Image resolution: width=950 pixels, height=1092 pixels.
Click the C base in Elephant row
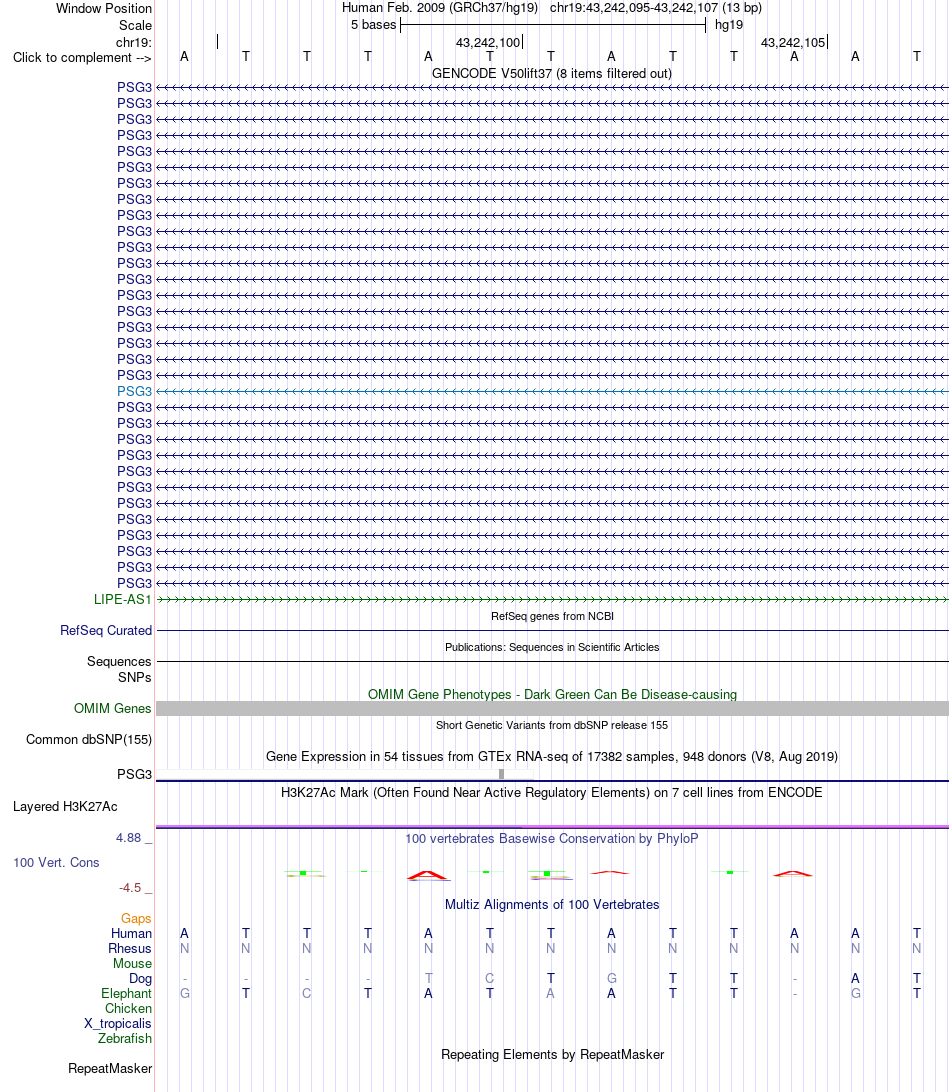point(306,994)
